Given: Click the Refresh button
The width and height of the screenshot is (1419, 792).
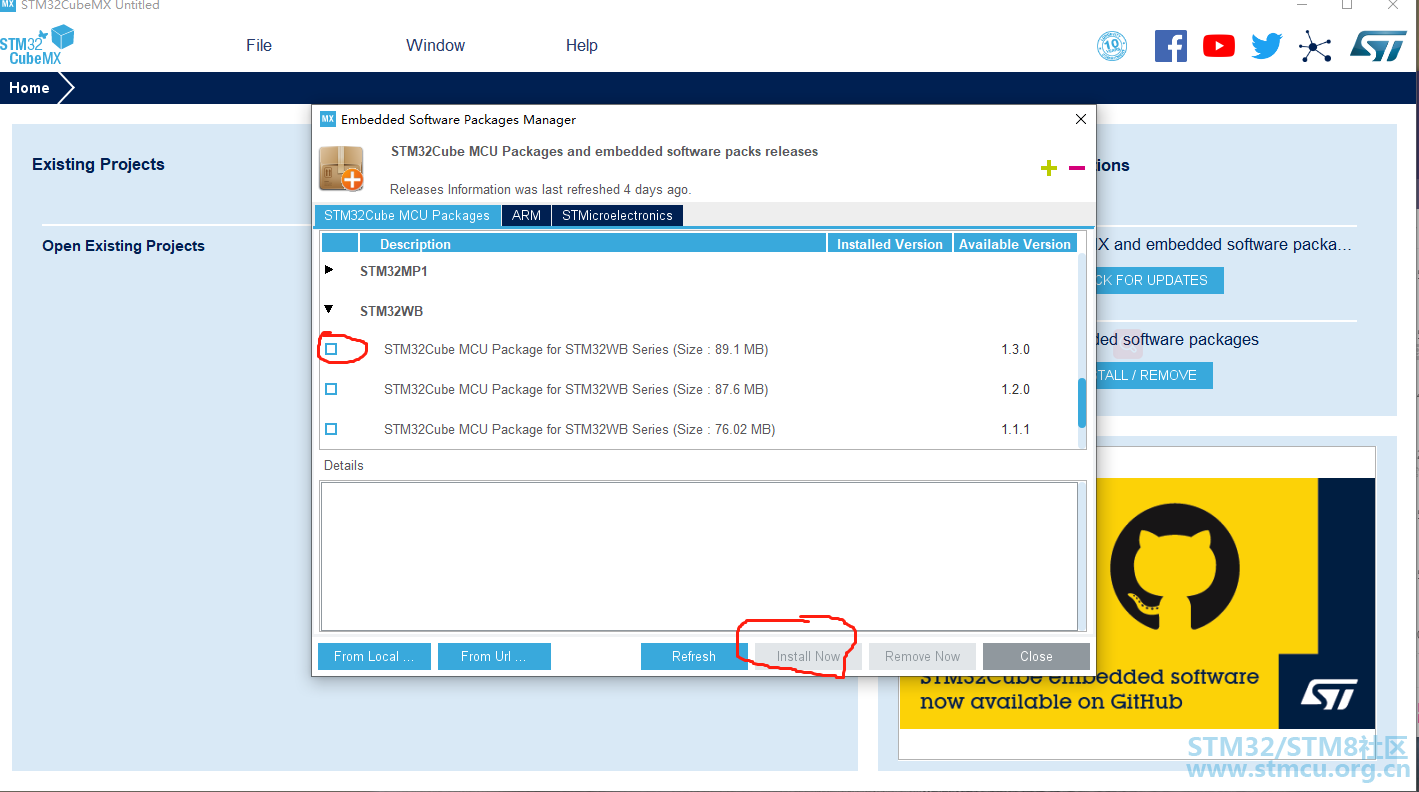Looking at the screenshot, I should coord(694,656).
